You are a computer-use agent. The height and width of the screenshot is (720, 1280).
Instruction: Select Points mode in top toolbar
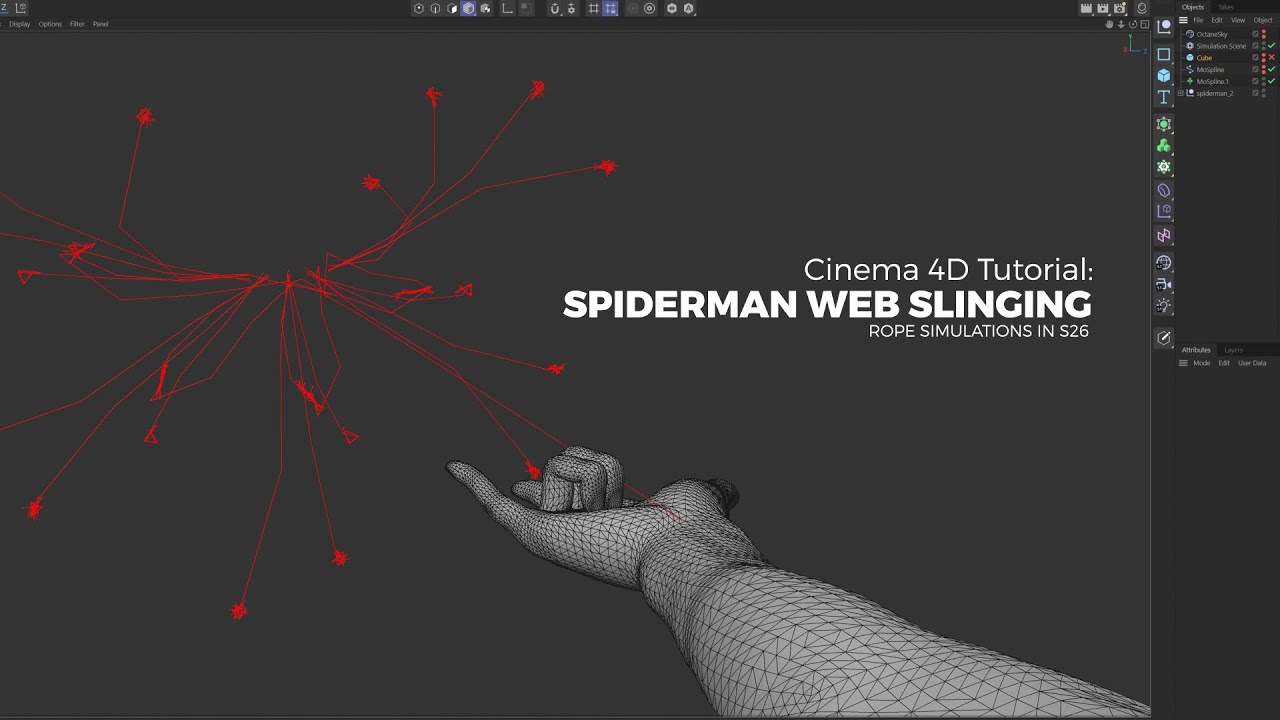(x=419, y=8)
